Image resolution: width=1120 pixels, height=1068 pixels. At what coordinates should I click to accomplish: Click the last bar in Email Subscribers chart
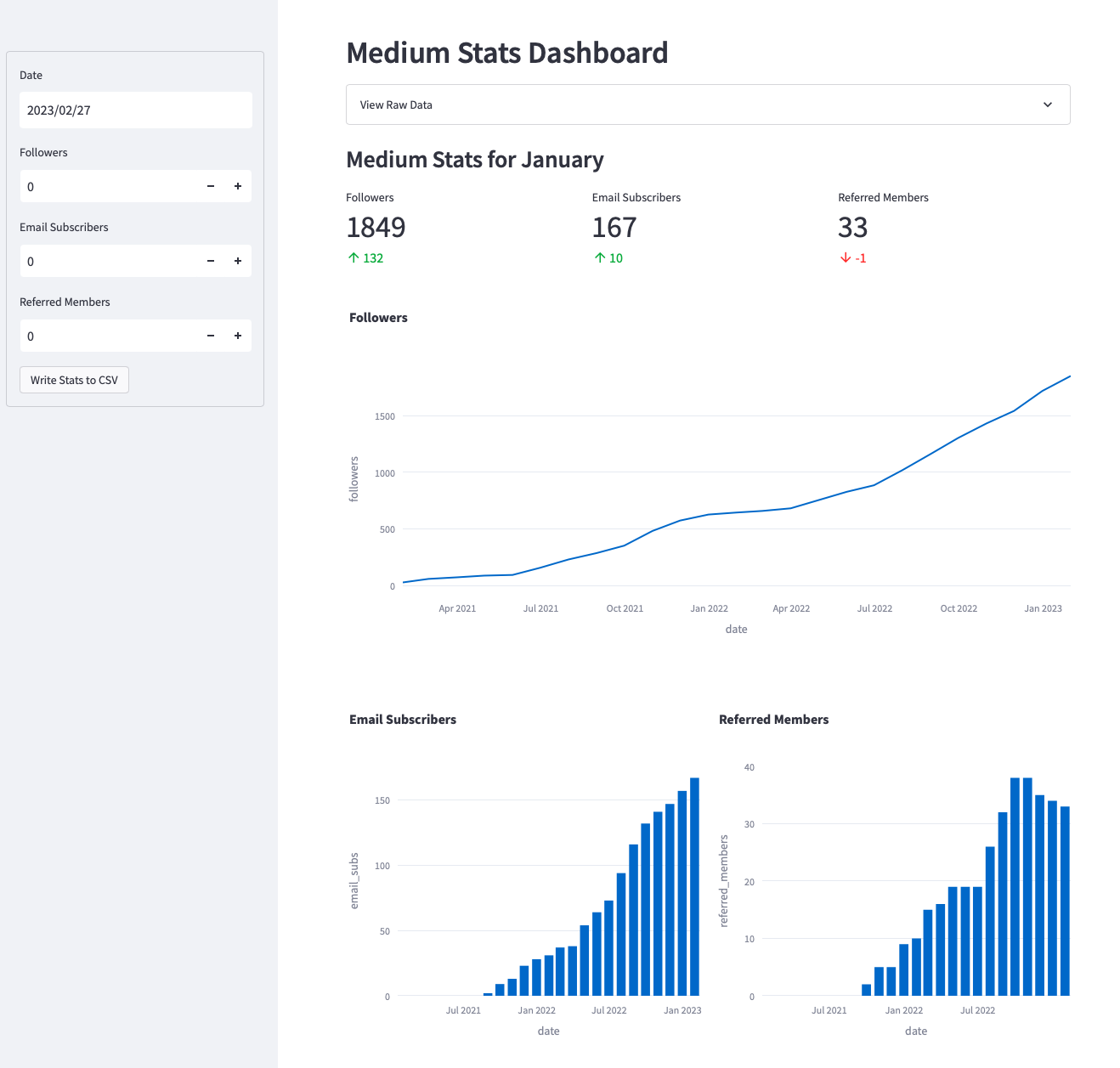694,886
